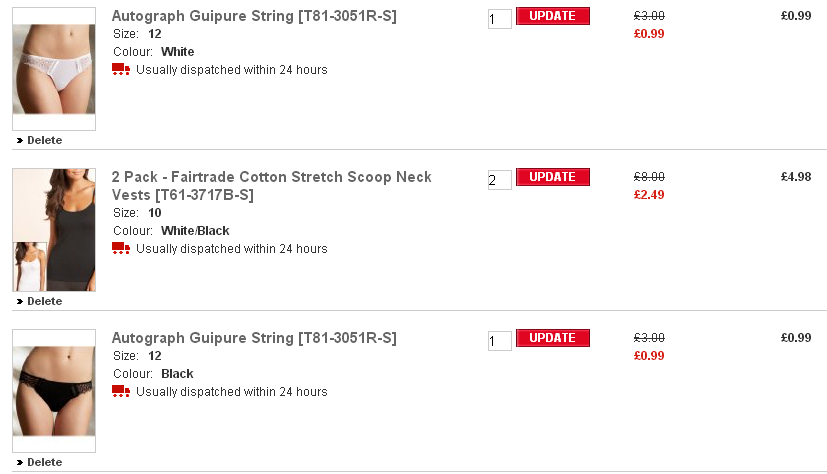Update quantity for Cotton Scoop Neck Vests
Viewport: 827px width, 474px height.
click(552, 177)
